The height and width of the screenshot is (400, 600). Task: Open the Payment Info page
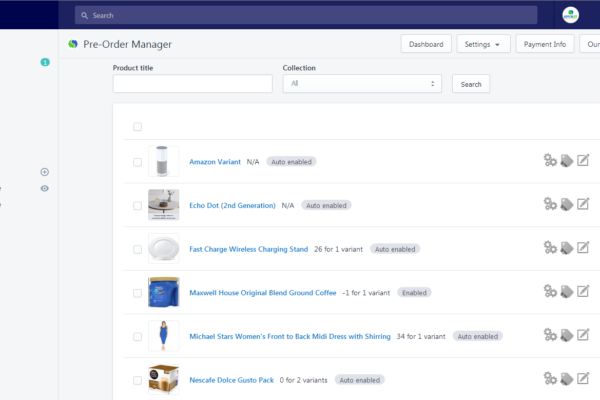click(x=545, y=44)
